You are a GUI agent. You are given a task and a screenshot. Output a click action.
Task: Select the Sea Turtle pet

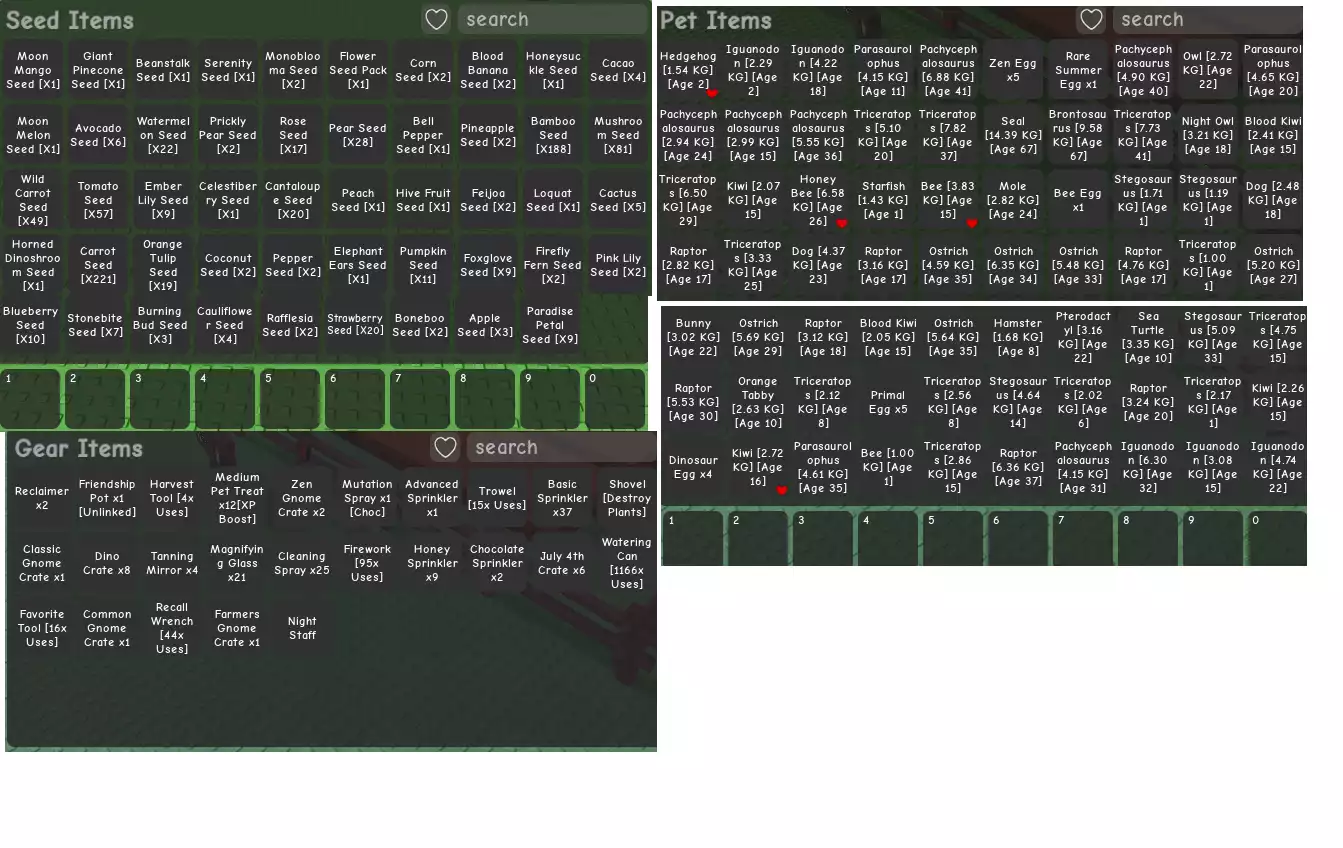1148,338
